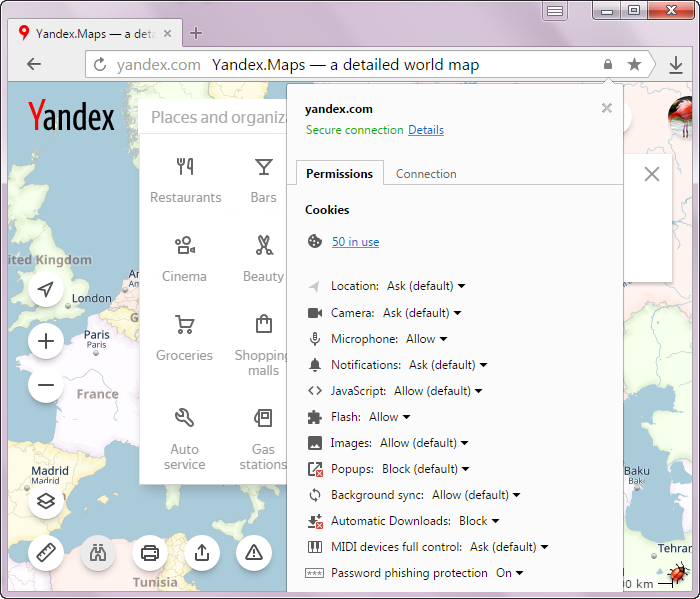
Task: Select the Gas stations icon
Action: [263, 418]
